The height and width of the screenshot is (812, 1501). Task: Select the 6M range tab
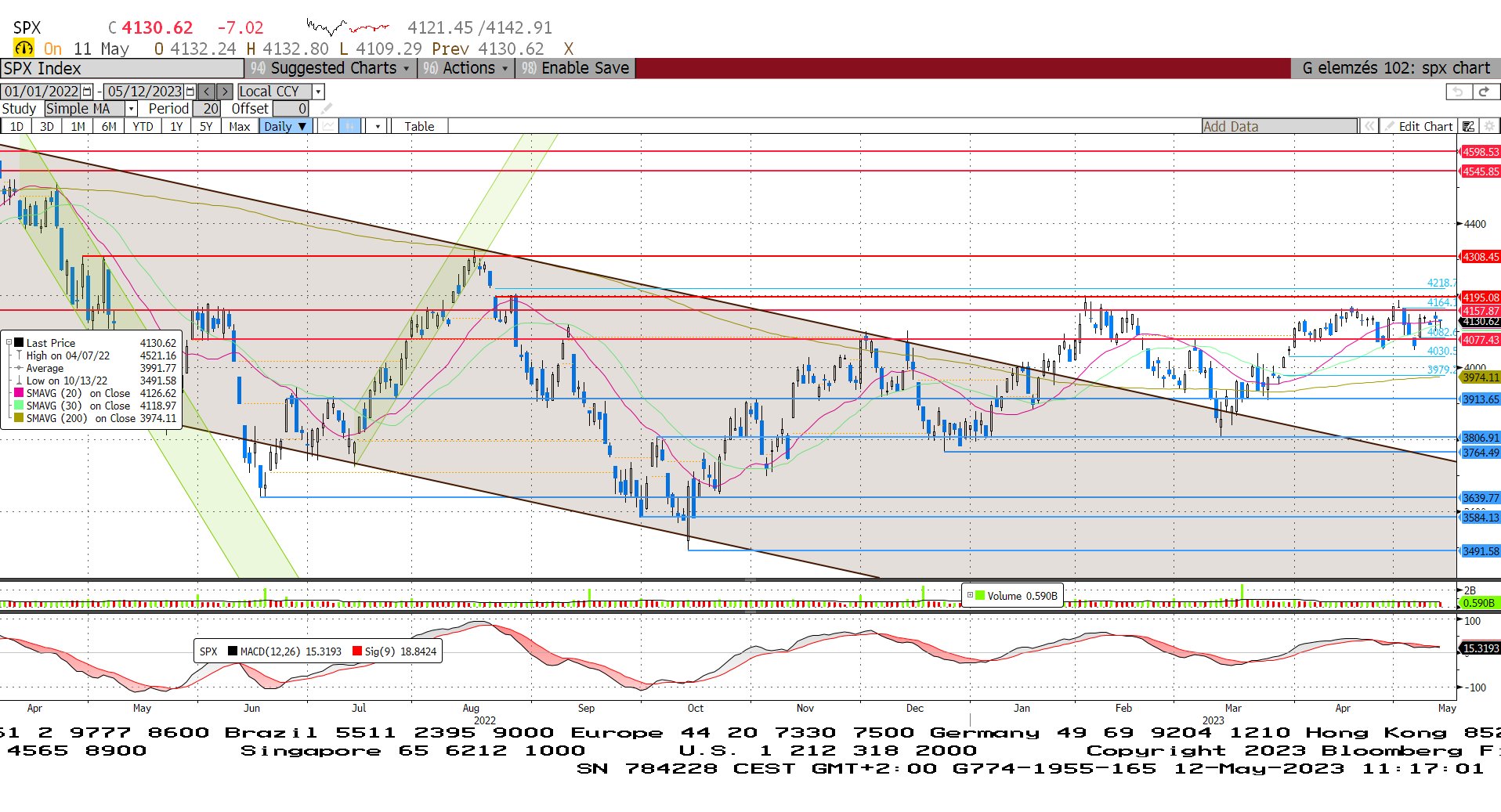point(109,126)
